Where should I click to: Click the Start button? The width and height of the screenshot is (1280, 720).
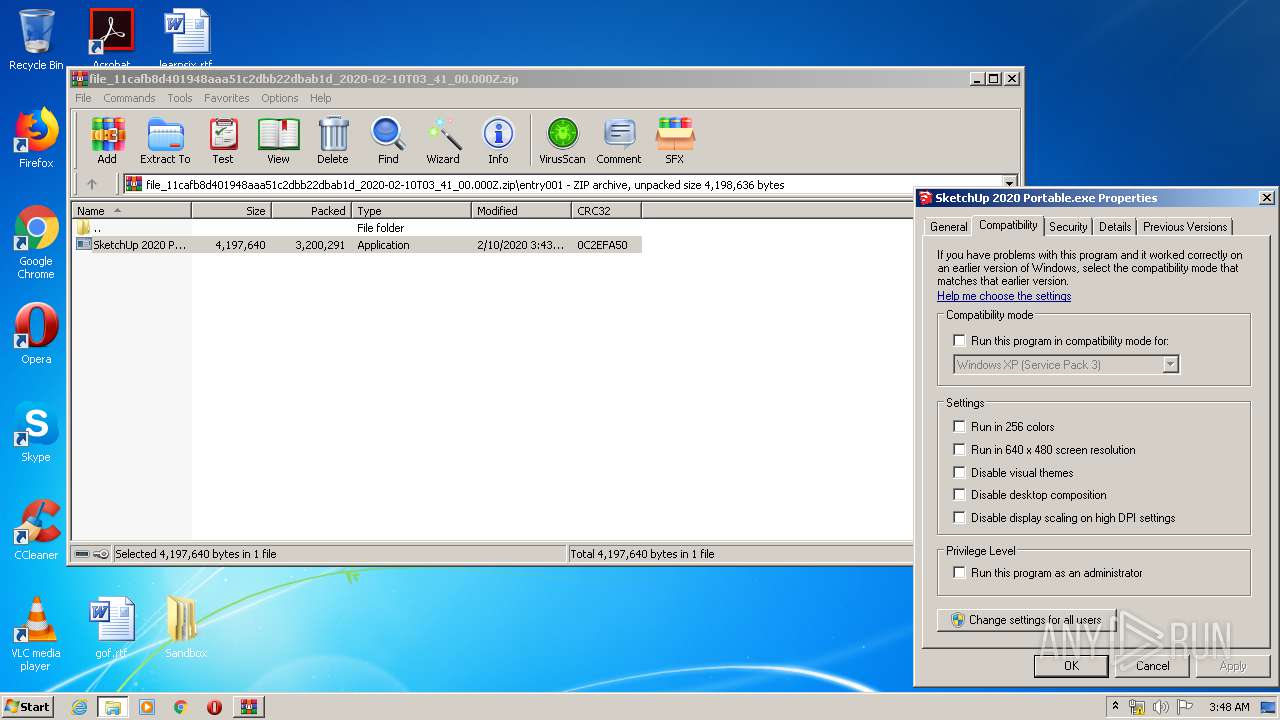click(28, 707)
